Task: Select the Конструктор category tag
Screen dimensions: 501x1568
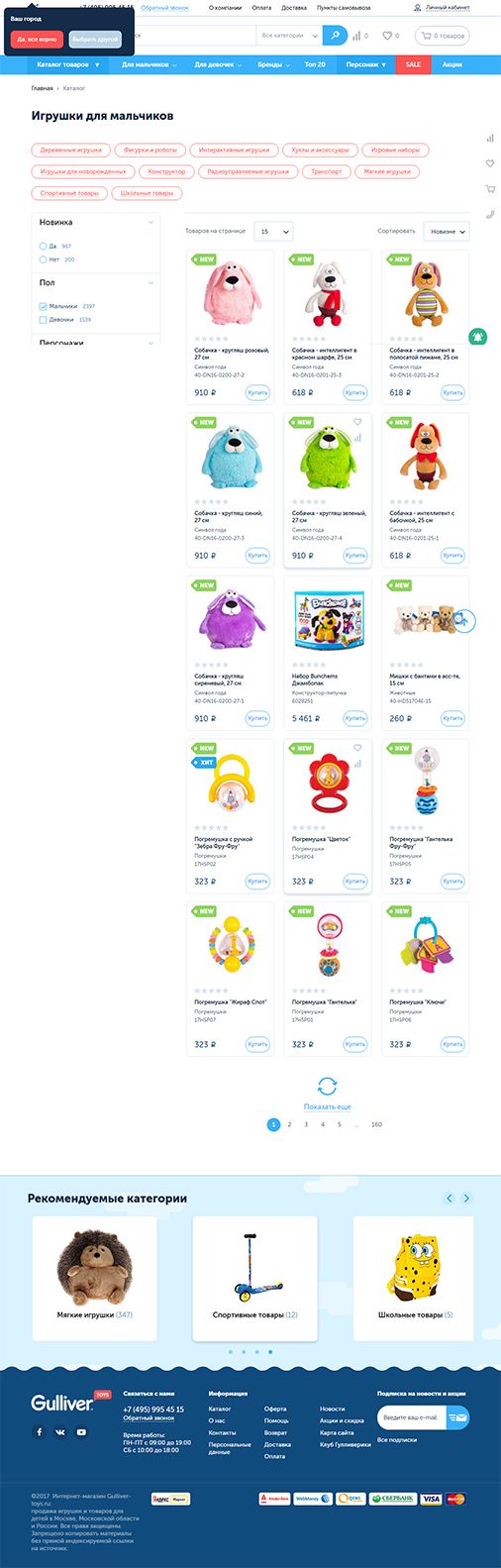Action: coord(166,171)
